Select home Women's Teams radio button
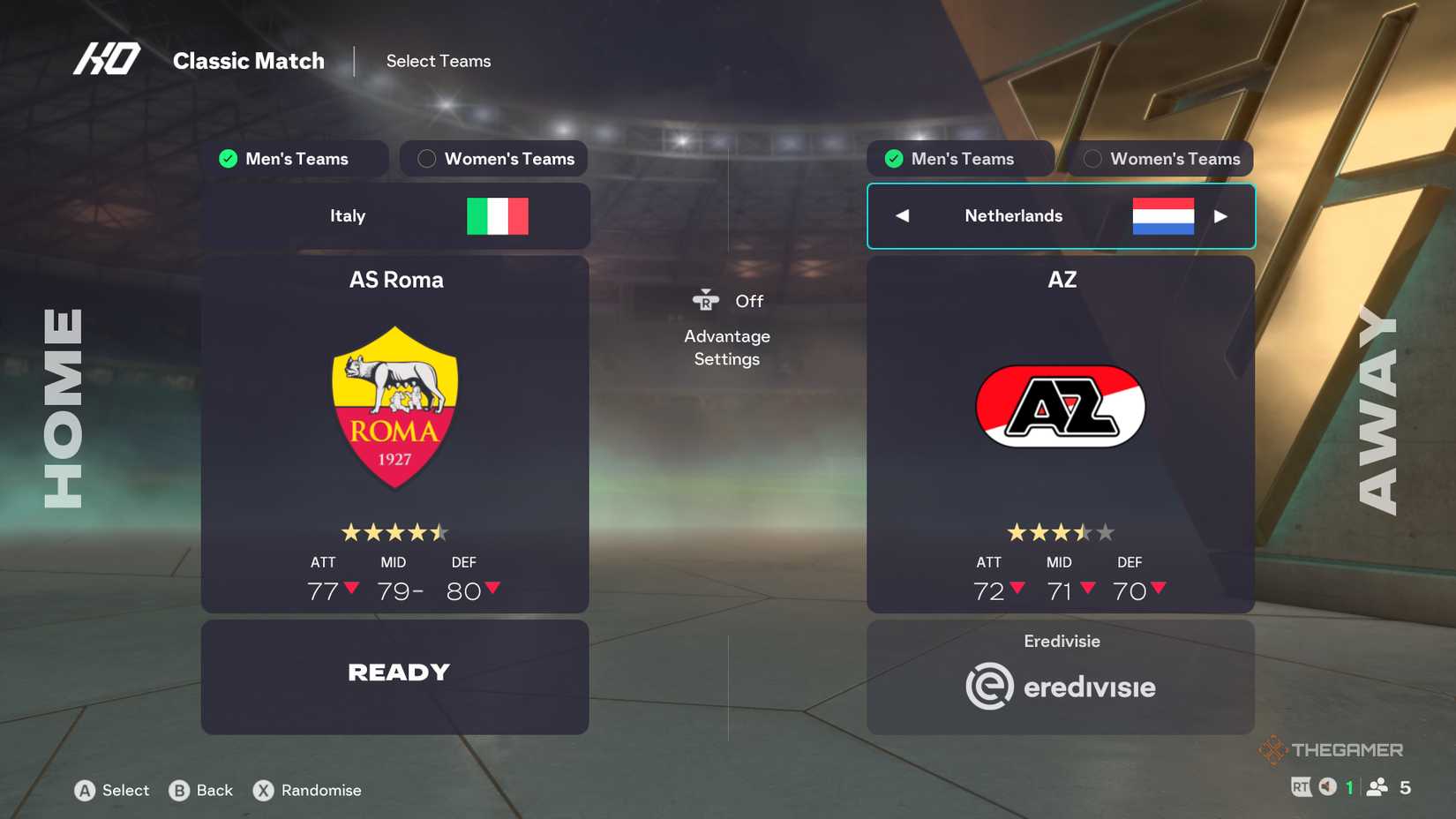Image resolution: width=1456 pixels, height=819 pixels. 427,159
